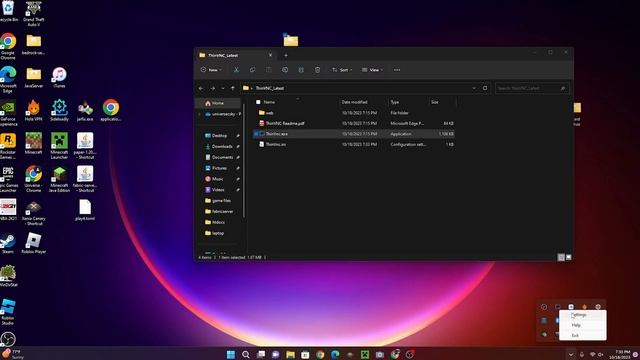
Task: Open the See more ellipsis menu
Action: pos(397,70)
